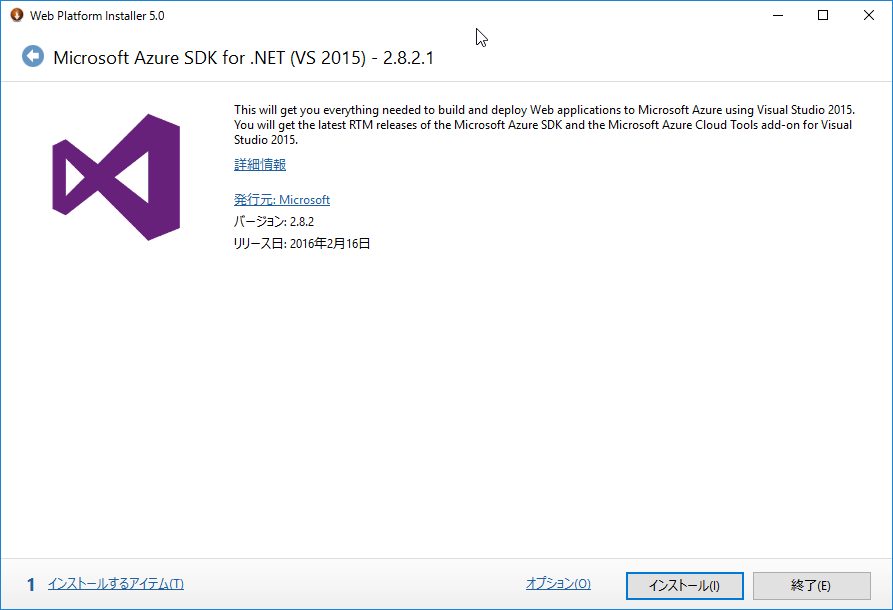This screenshot has height=610, width=893.
Task: Minimize the Web Platform Installer window
Action: tap(778, 15)
